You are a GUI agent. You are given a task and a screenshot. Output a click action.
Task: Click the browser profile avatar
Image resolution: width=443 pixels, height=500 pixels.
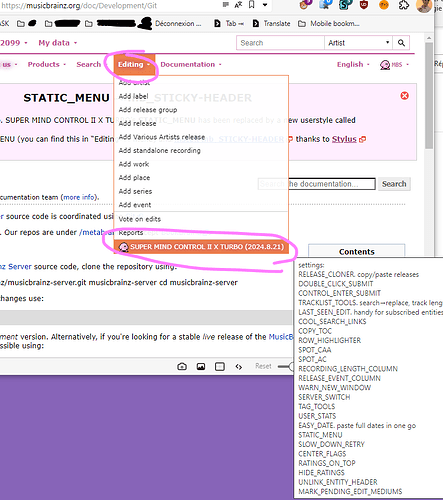[x=424, y=5]
